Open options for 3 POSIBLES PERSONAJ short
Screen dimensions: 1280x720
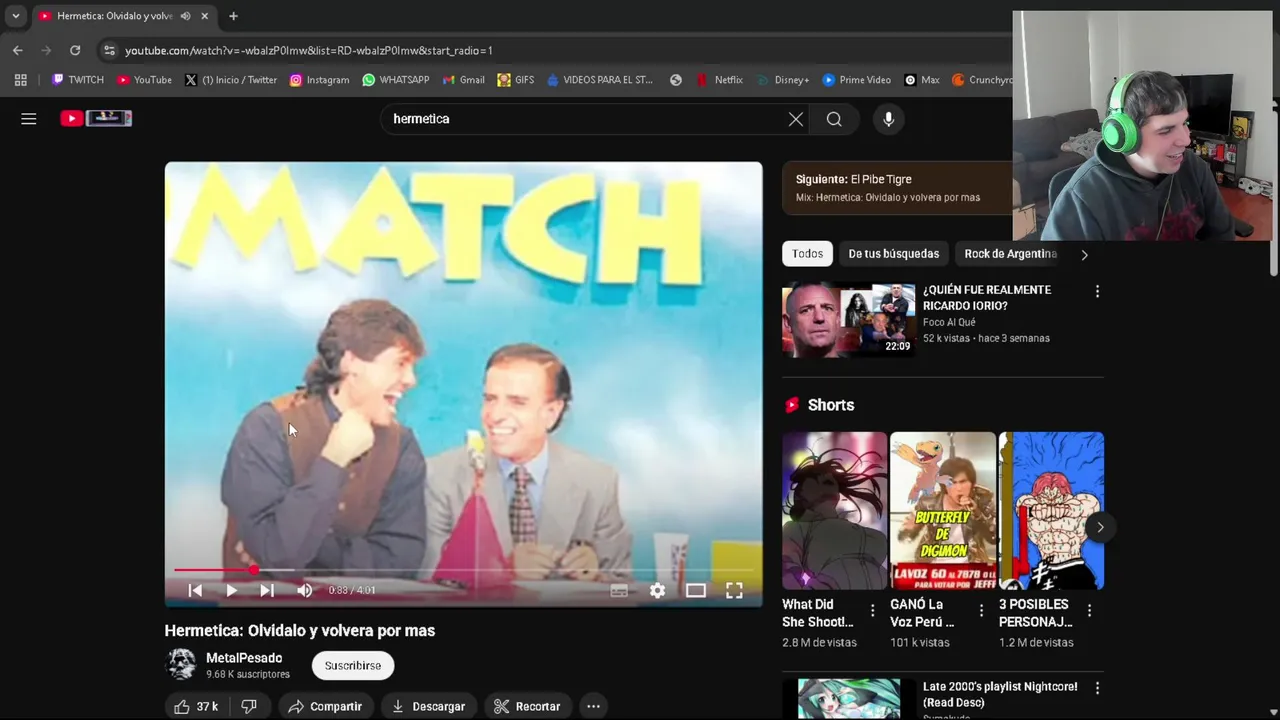tap(1089, 610)
